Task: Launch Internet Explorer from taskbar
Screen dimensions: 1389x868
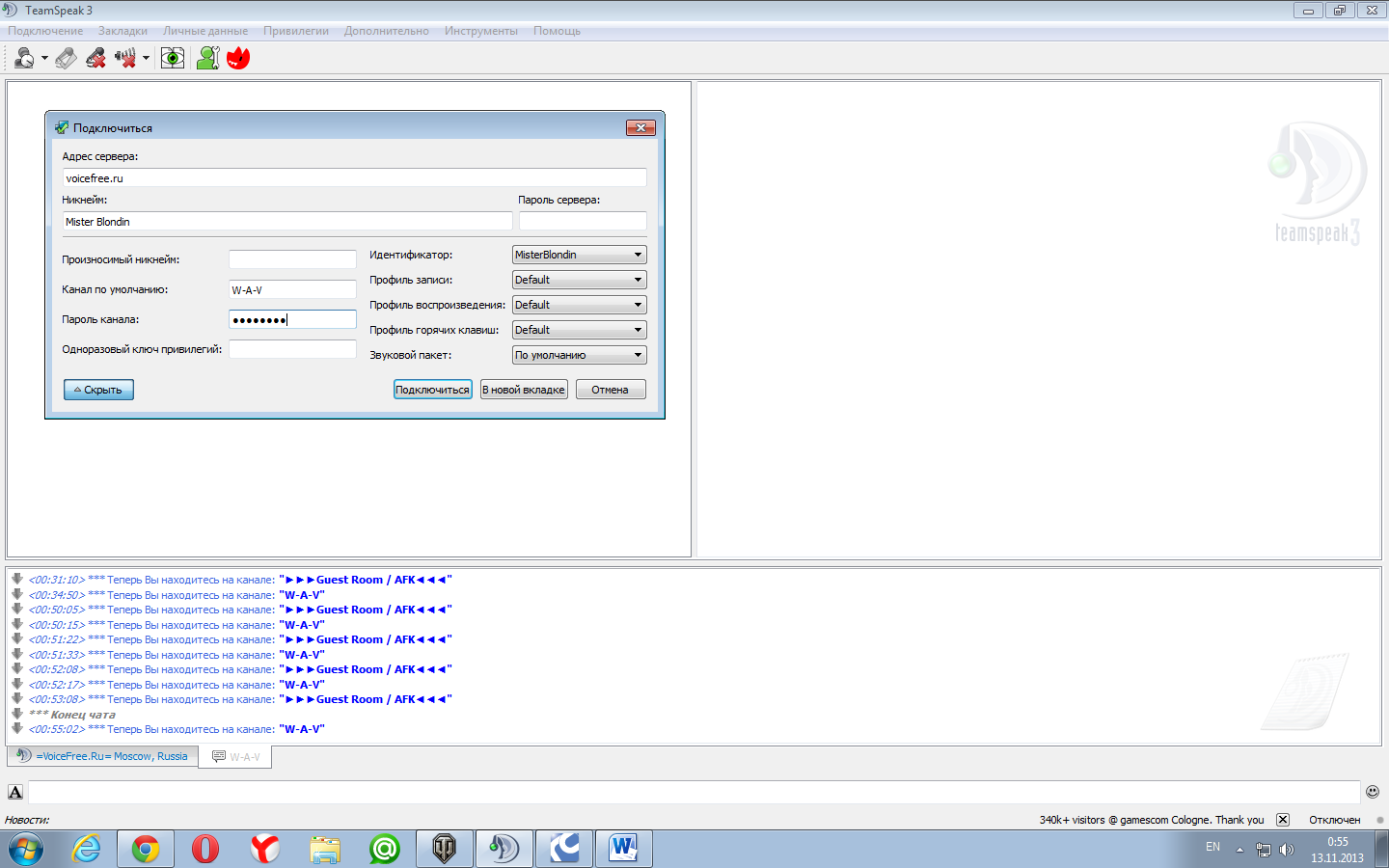Action: (x=87, y=849)
